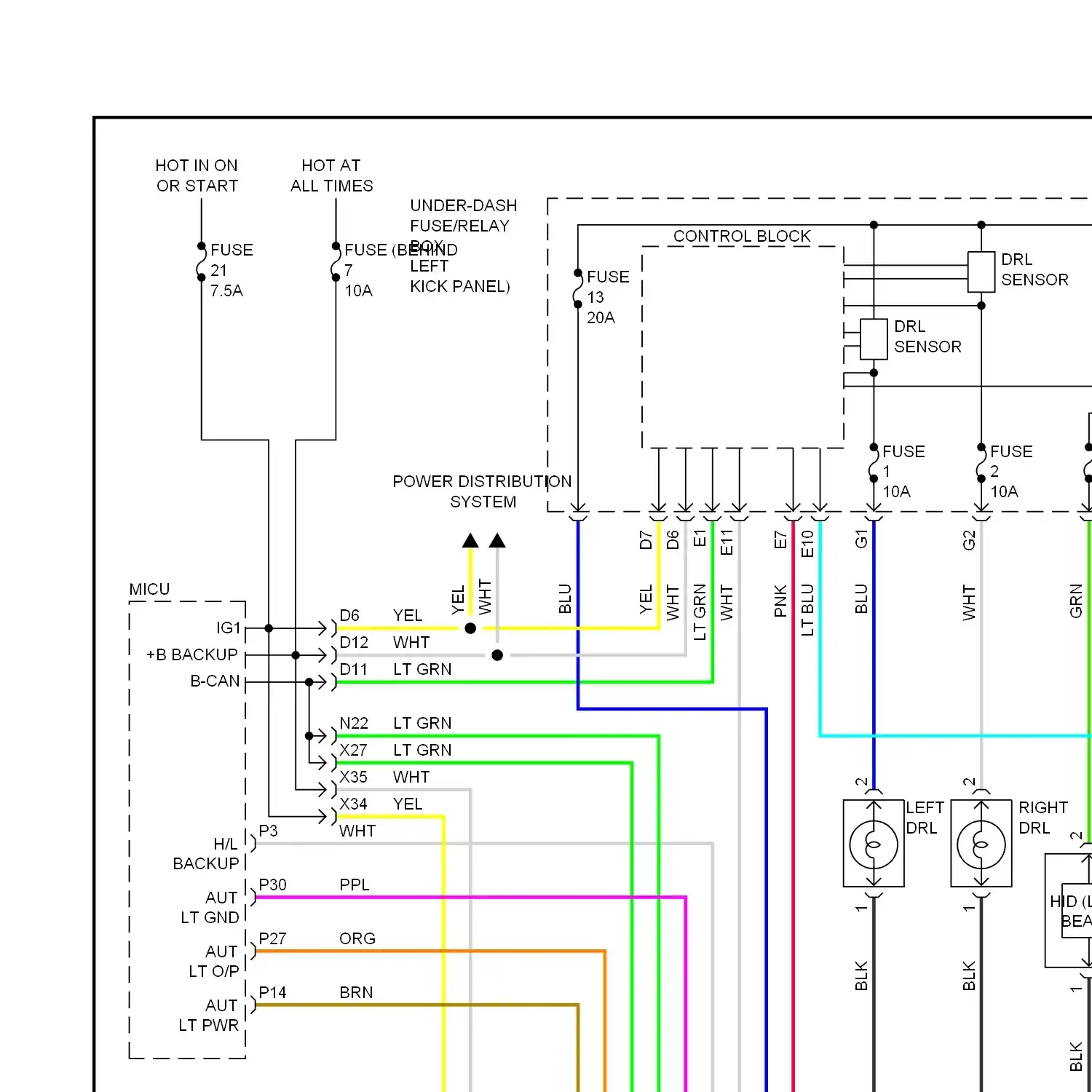The image size is (1092, 1092).
Task: Click the AUT LT GND terminal label
Action: pyautogui.click(x=210, y=907)
